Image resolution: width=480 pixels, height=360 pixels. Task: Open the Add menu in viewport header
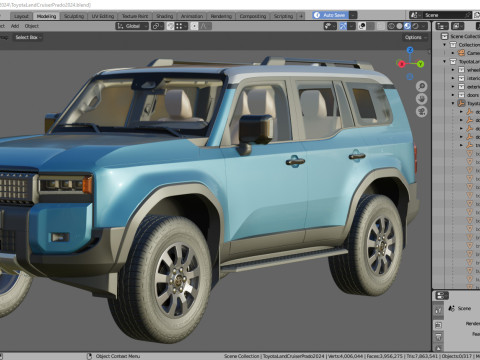15,26
